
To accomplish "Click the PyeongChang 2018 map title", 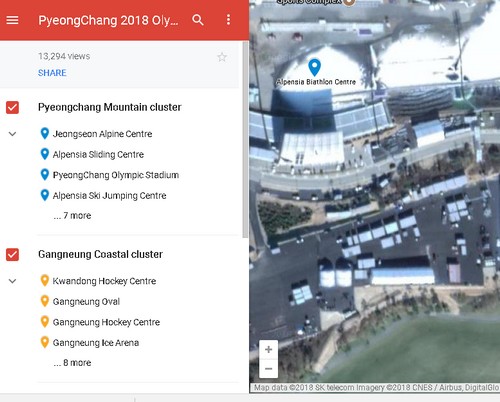I will point(108,20).
